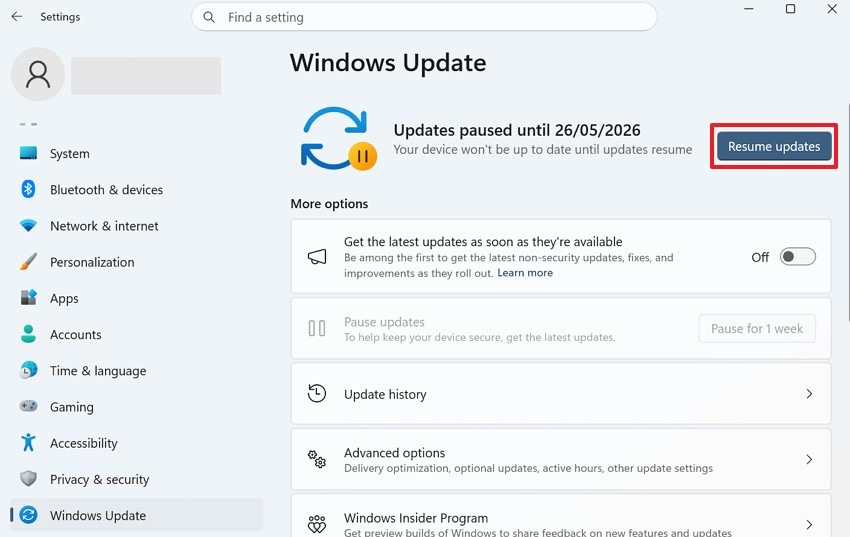Click the Windows Update sidebar sync icon
This screenshot has width=850, height=537.
click(x=28, y=515)
